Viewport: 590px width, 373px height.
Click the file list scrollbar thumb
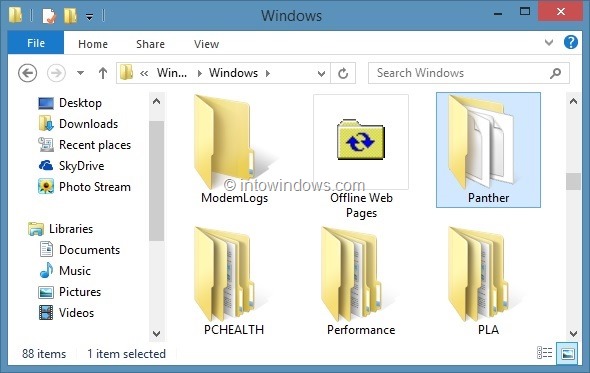pyautogui.click(x=573, y=181)
